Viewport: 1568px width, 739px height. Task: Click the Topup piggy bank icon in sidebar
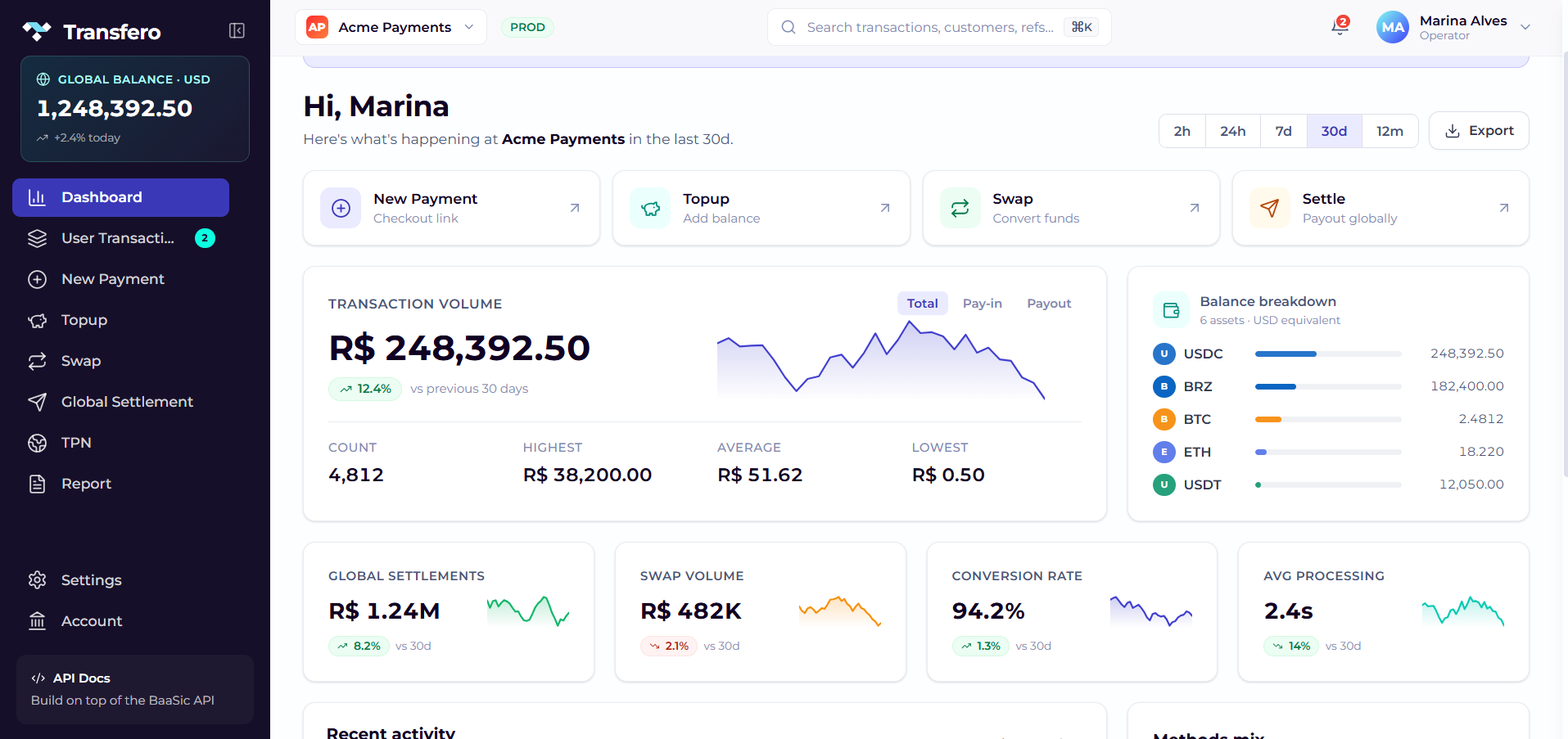37,320
